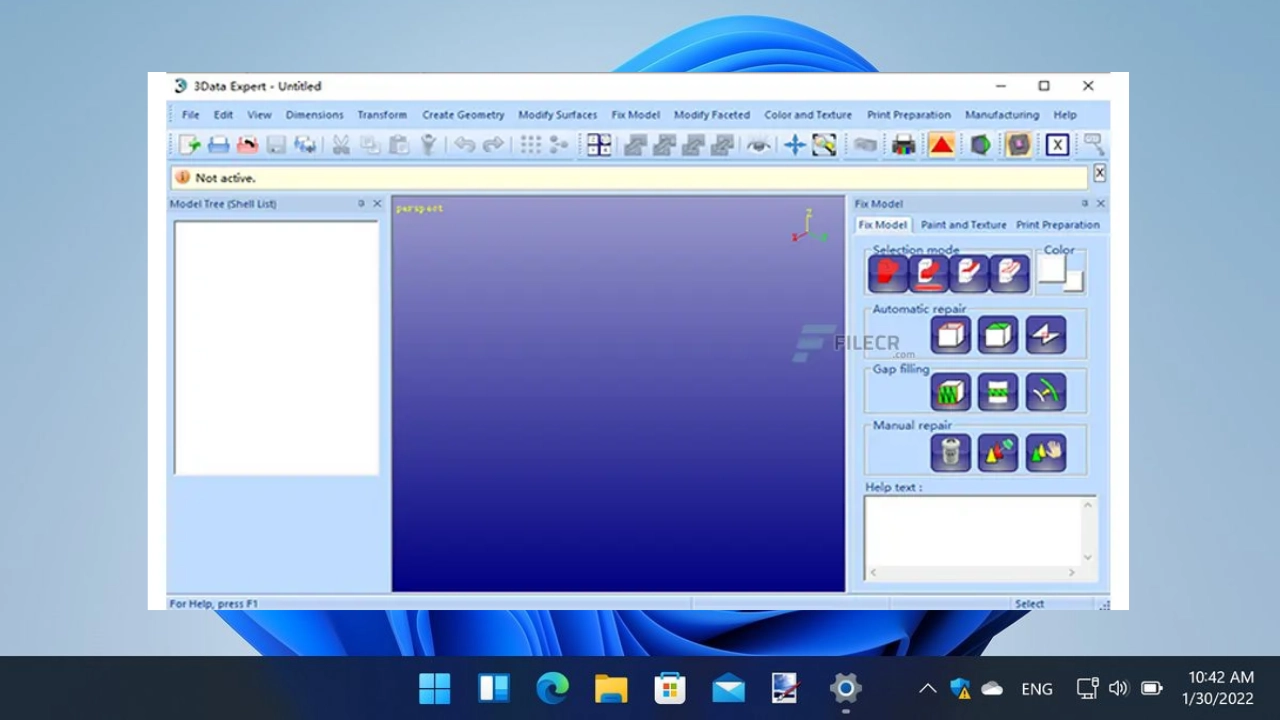
Task: Click the dotted grid icon in toolbar
Action: point(531,145)
